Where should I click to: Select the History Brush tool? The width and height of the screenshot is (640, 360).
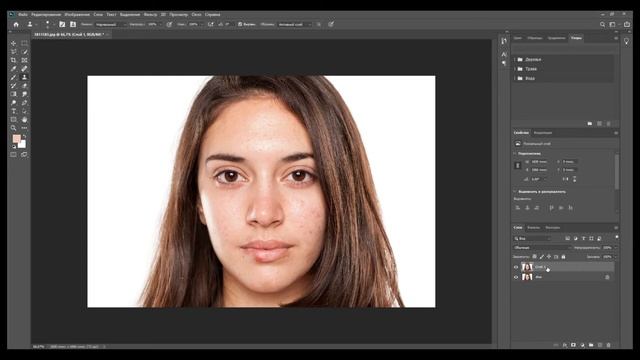(x=13, y=86)
